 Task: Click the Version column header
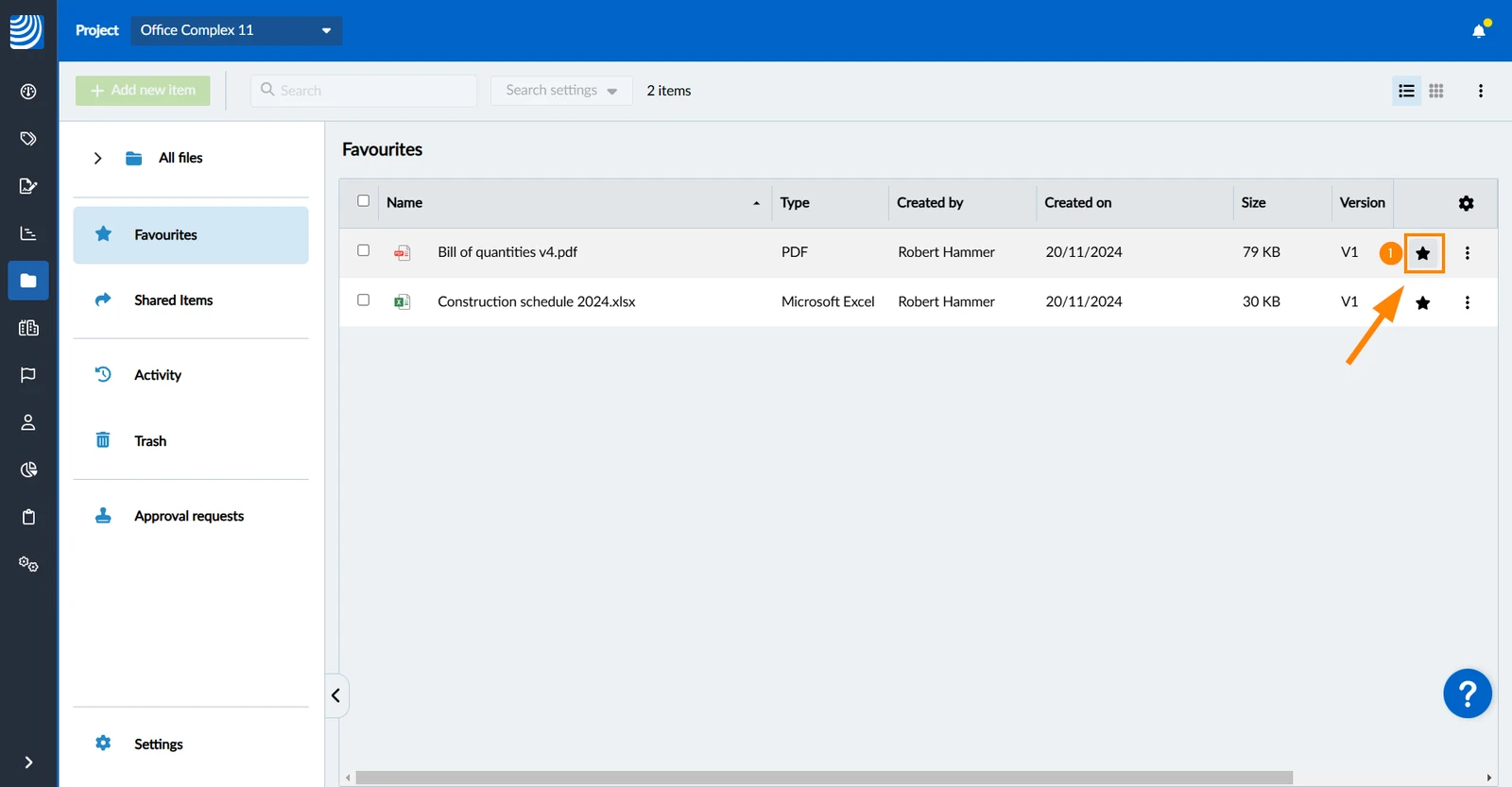tap(1362, 203)
